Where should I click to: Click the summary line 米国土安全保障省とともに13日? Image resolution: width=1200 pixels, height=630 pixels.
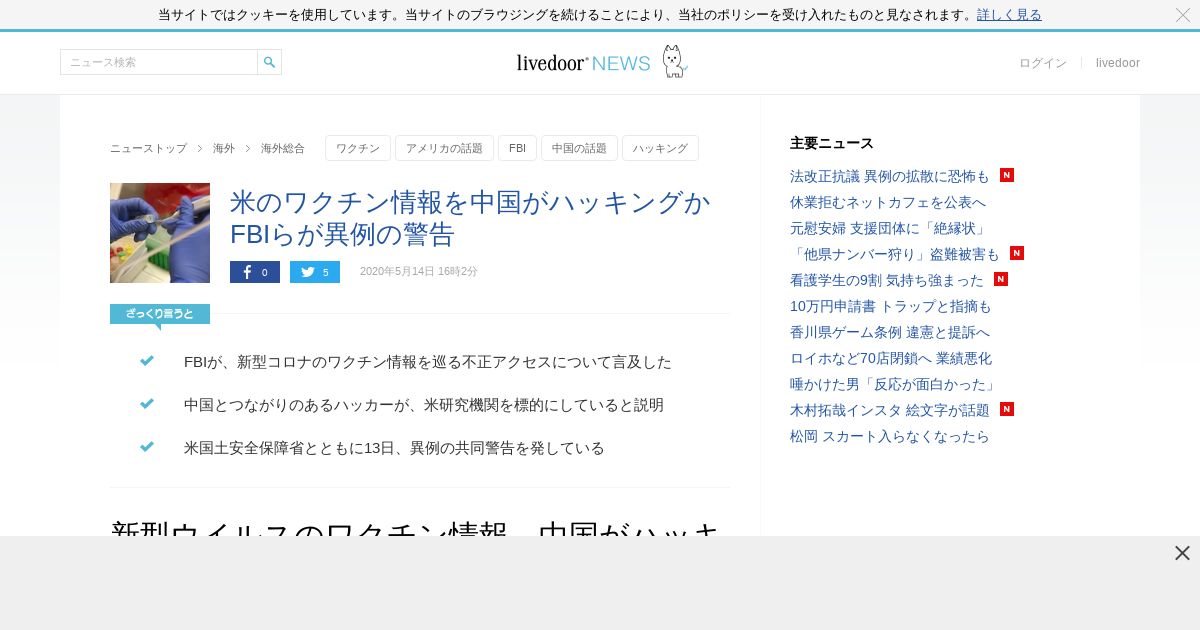[x=394, y=448]
